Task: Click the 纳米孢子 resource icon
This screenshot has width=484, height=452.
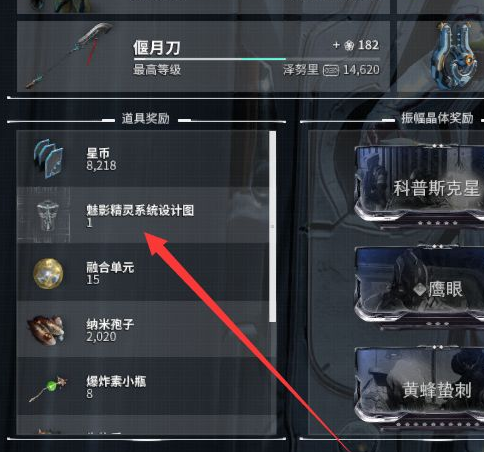Action: coord(45,330)
